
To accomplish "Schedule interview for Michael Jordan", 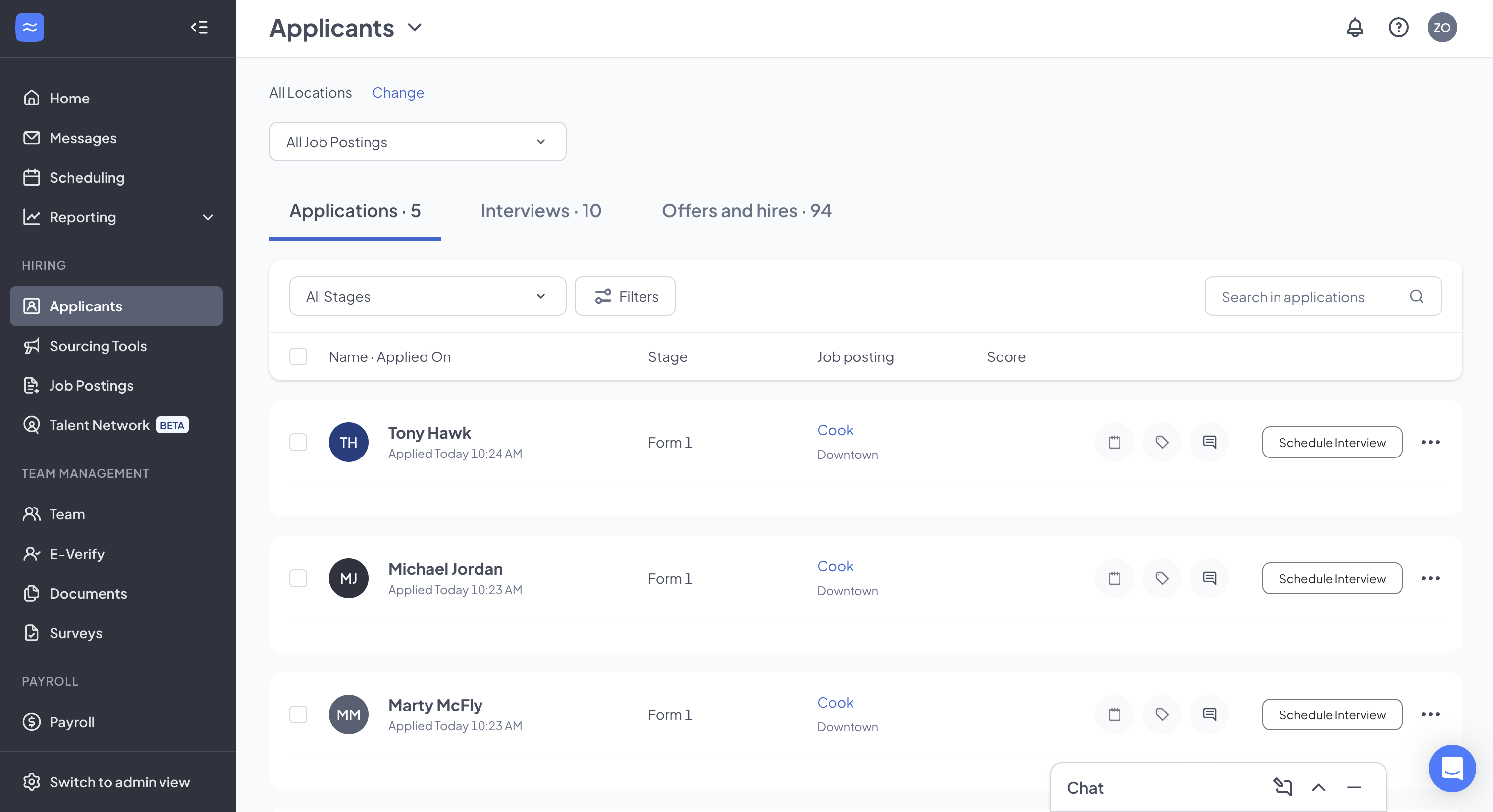I will (x=1332, y=578).
